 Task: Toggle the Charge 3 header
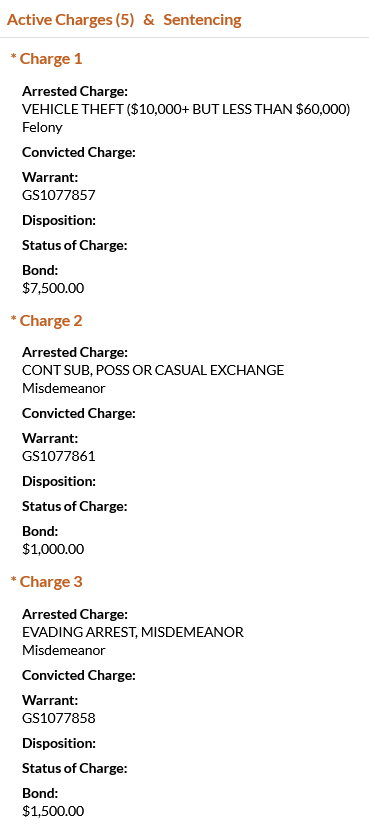46,582
